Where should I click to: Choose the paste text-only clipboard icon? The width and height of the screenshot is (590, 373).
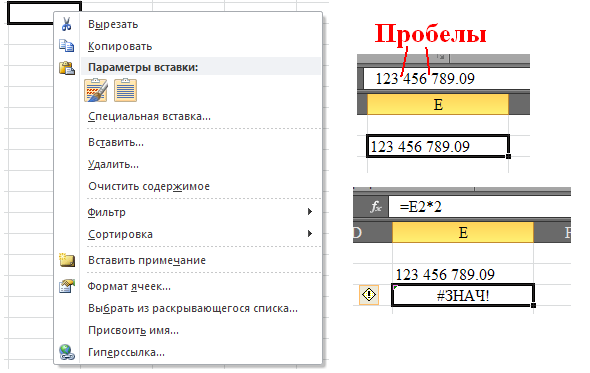[125, 90]
